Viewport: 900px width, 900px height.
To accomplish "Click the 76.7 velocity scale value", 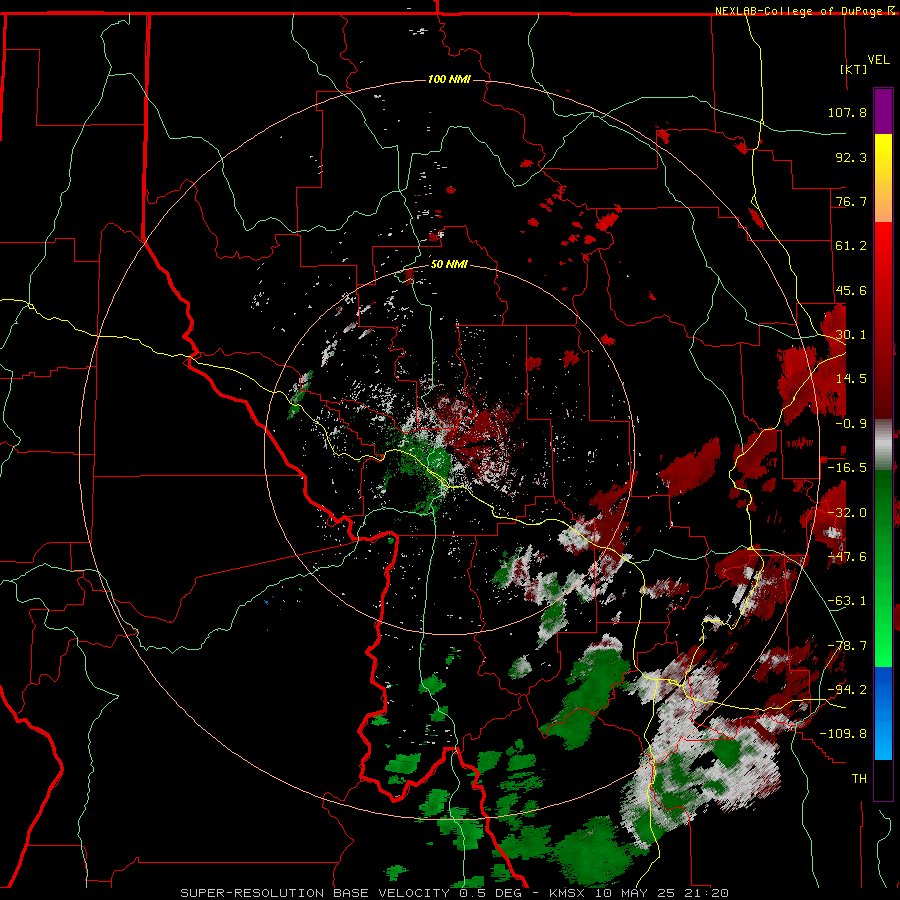I will pos(851,201).
